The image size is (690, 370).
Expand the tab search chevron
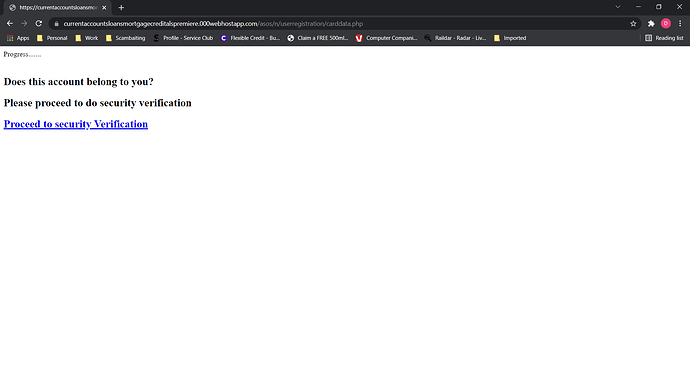(618, 7)
